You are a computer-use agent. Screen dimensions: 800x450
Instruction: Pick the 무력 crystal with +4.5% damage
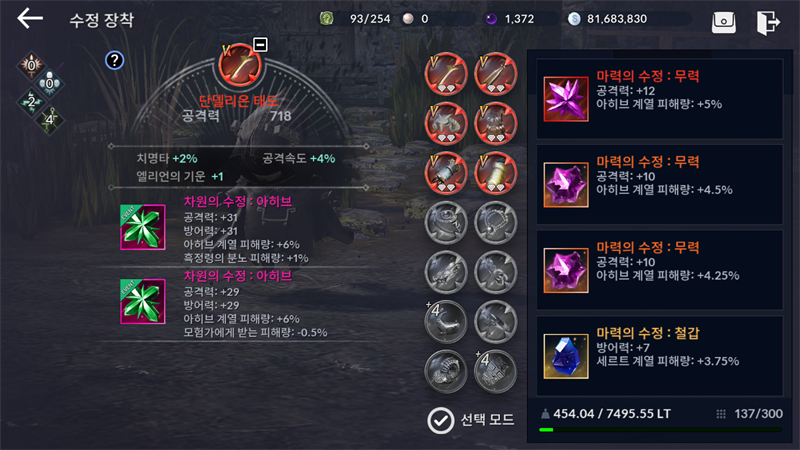click(660, 185)
